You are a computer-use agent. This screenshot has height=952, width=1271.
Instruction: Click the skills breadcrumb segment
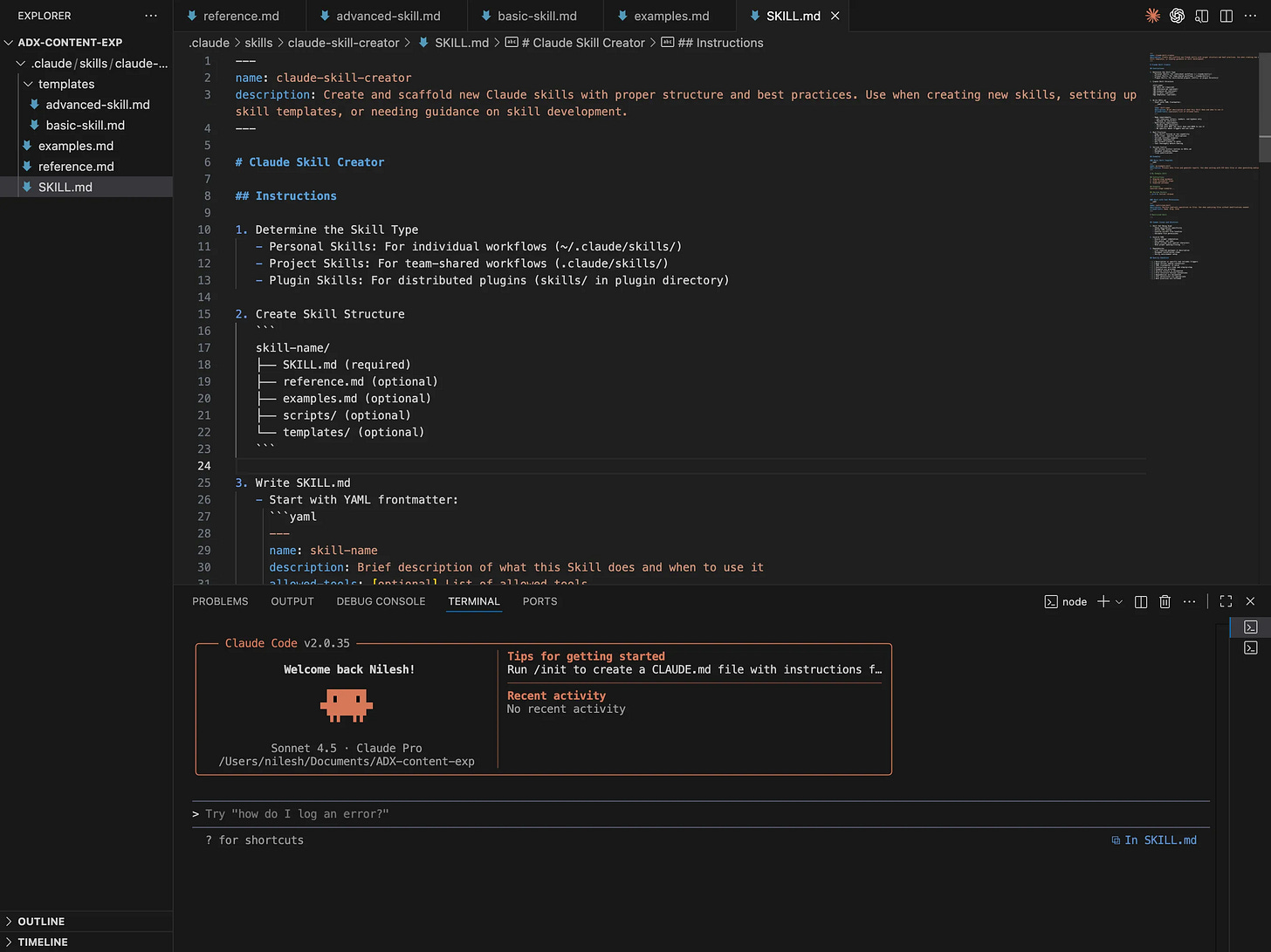coord(258,43)
